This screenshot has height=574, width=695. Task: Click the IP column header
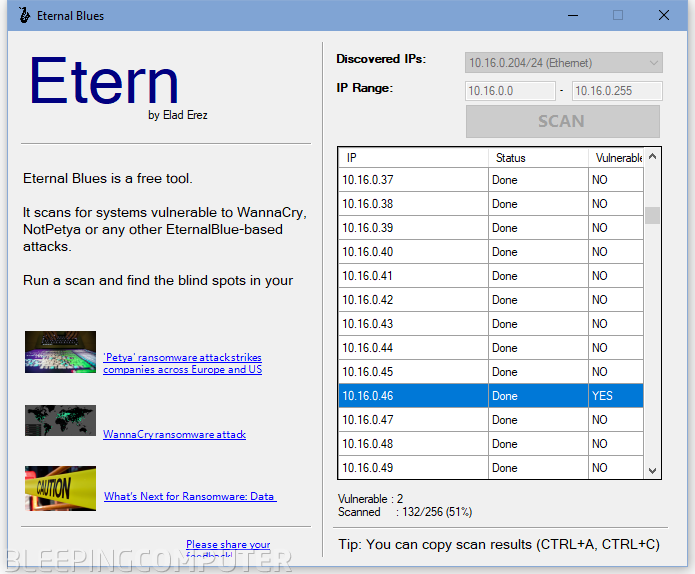[x=413, y=158]
